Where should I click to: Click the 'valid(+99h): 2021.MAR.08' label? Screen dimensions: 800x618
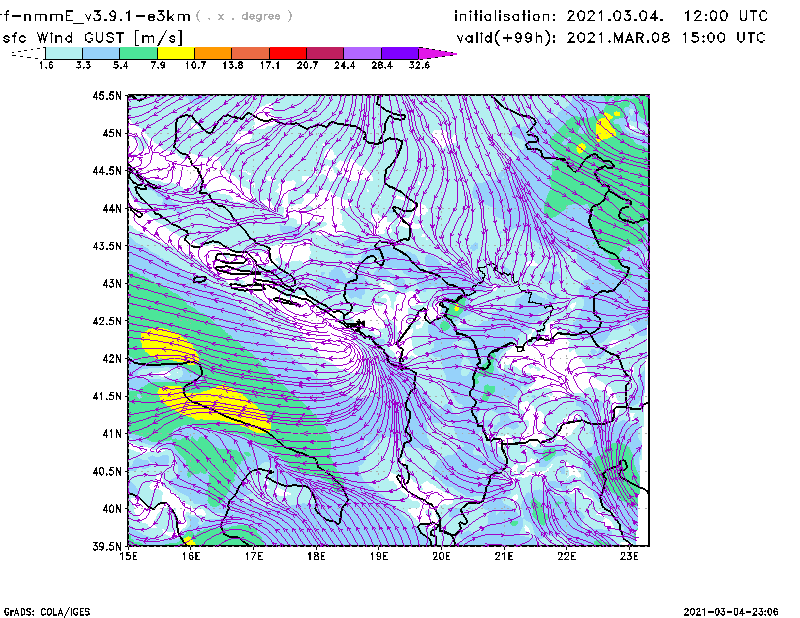click(563, 38)
